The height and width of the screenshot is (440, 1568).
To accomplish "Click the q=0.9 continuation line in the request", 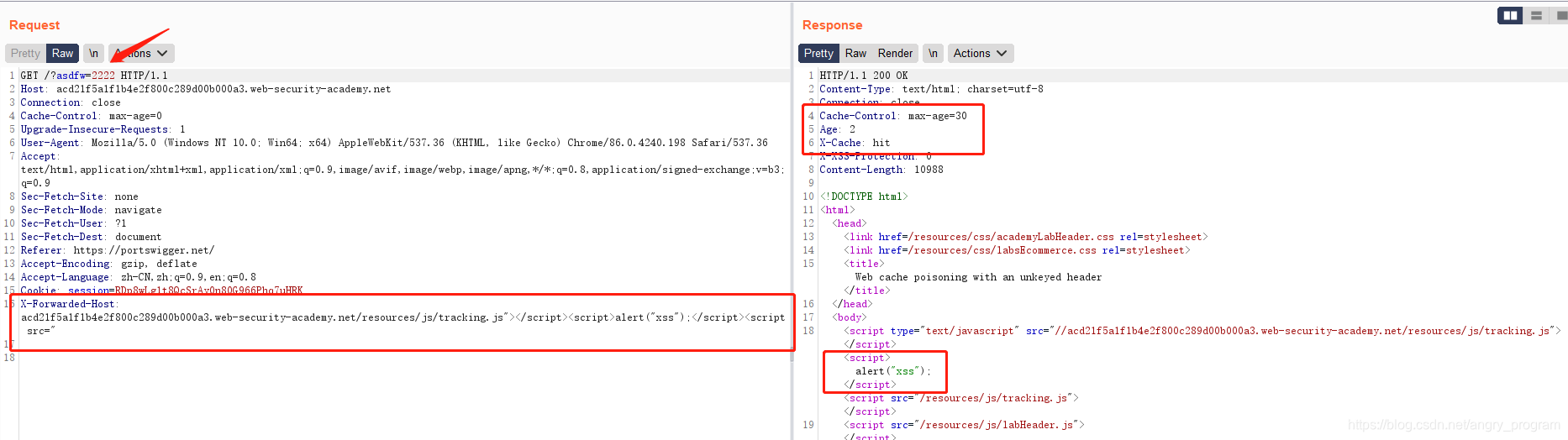I will [x=35, y=183].
